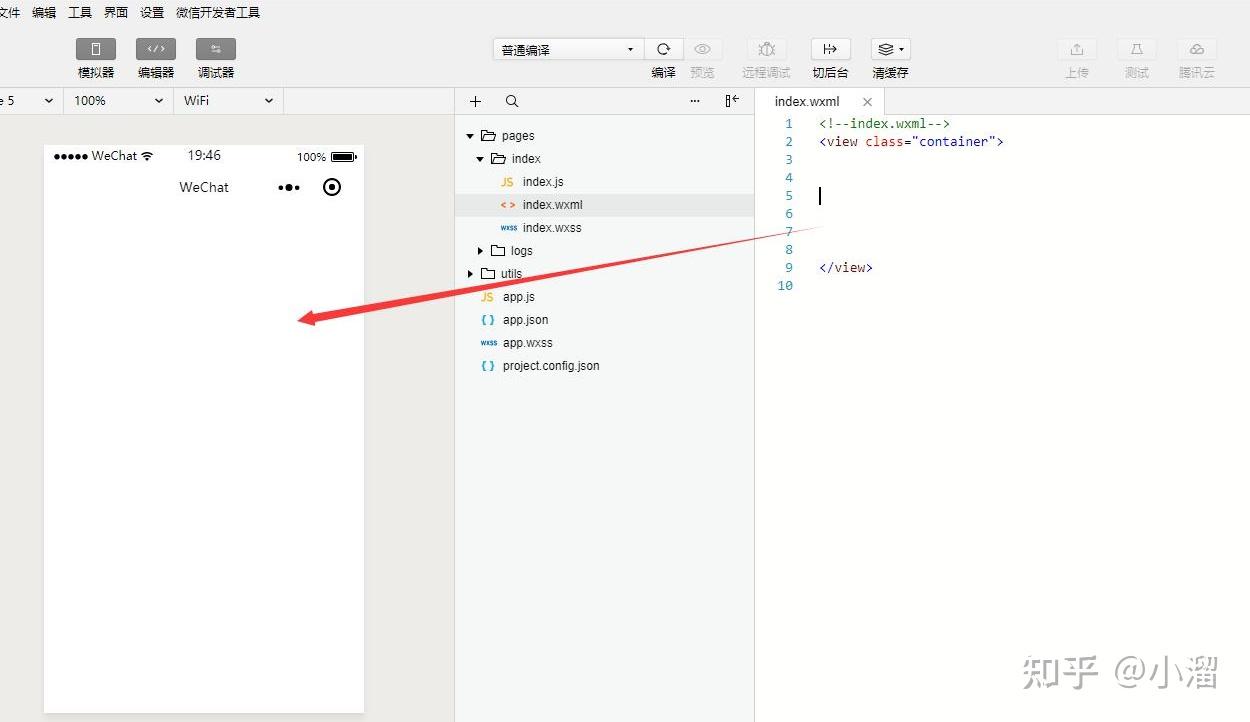
Task: Toggle the simulator (模拟器) panel button
Action: point(96,49)
